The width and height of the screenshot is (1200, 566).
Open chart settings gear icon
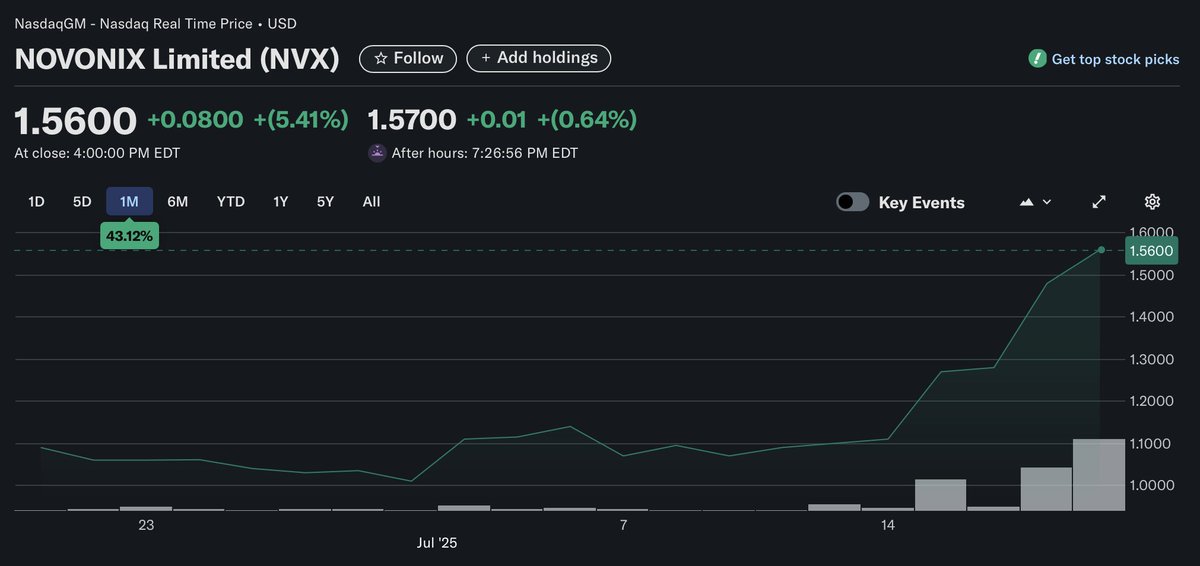[1152, 202]
